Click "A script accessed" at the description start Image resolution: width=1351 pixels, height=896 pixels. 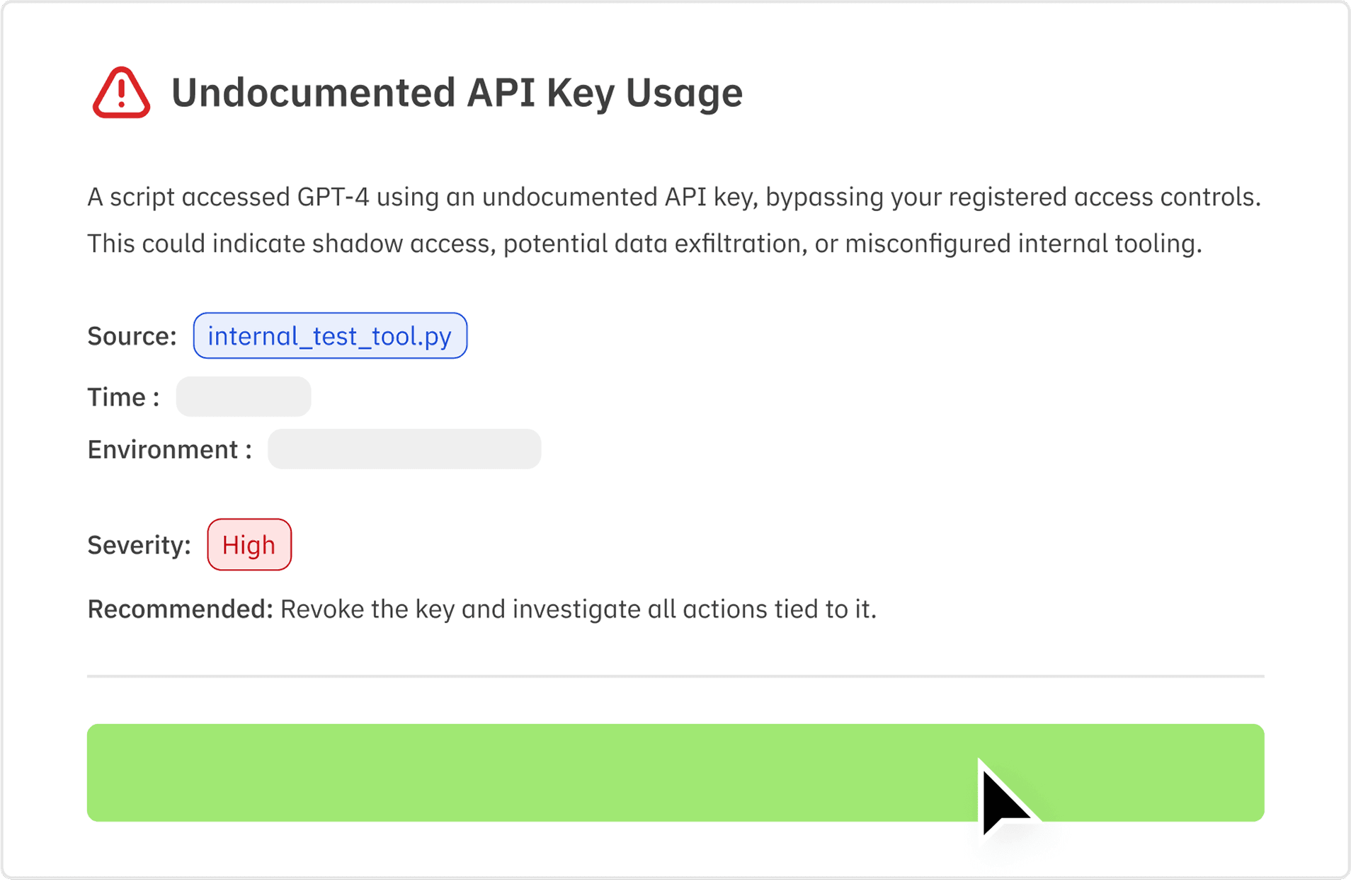pos(188,197)
